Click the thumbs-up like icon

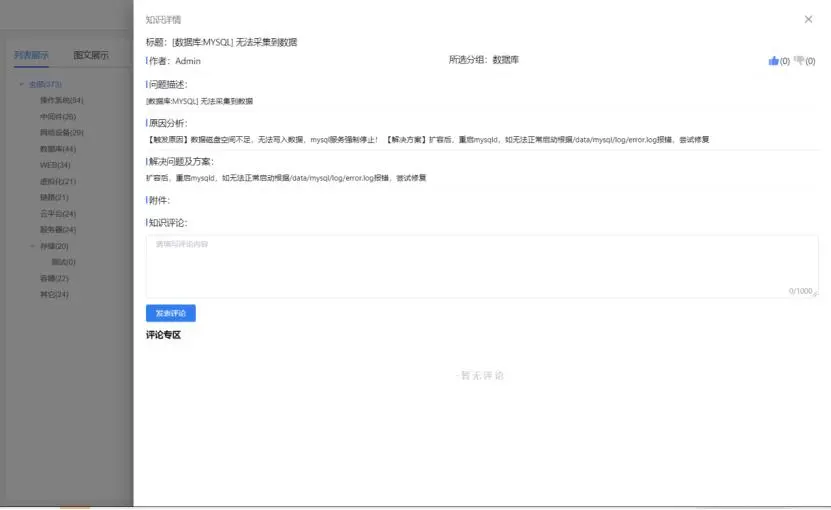click(773, 61)
